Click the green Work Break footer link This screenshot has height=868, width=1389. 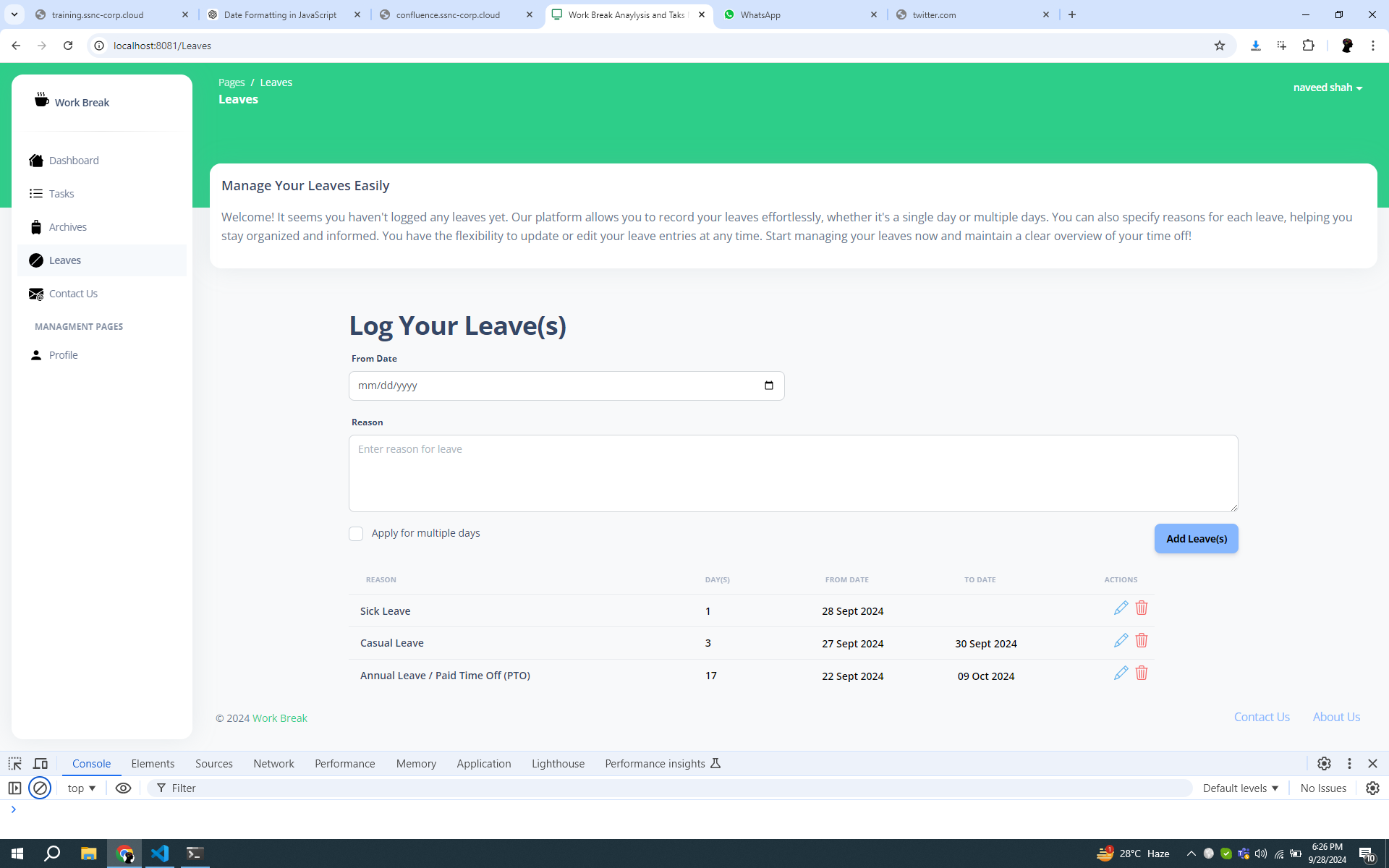(x=279, y=718)
